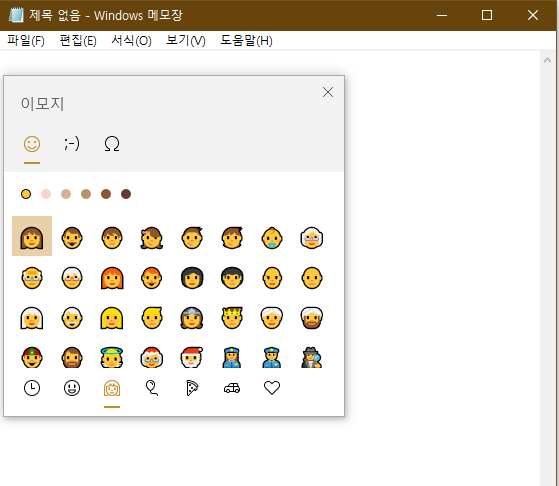Choose the prince with gold crown emoji
The width and height of the screenshot is (559, 486).
[x=232, y=318]
